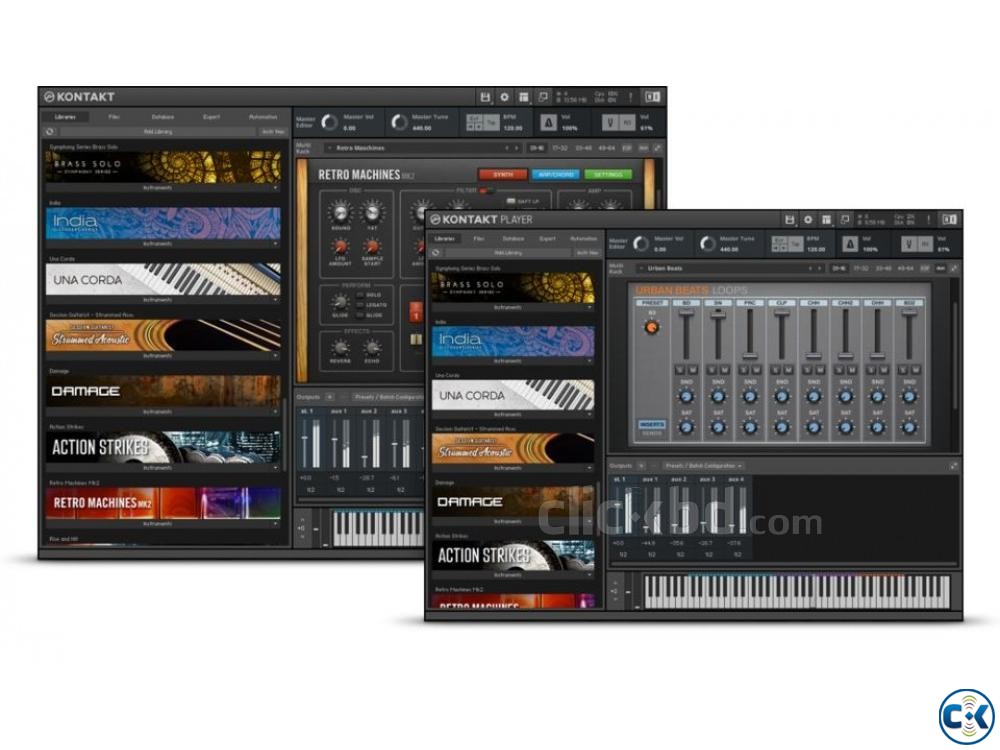This screenshot has width=1000, height=750.
Task: Mute the CLP channel in Urban Beats
Action: [788, 370]
